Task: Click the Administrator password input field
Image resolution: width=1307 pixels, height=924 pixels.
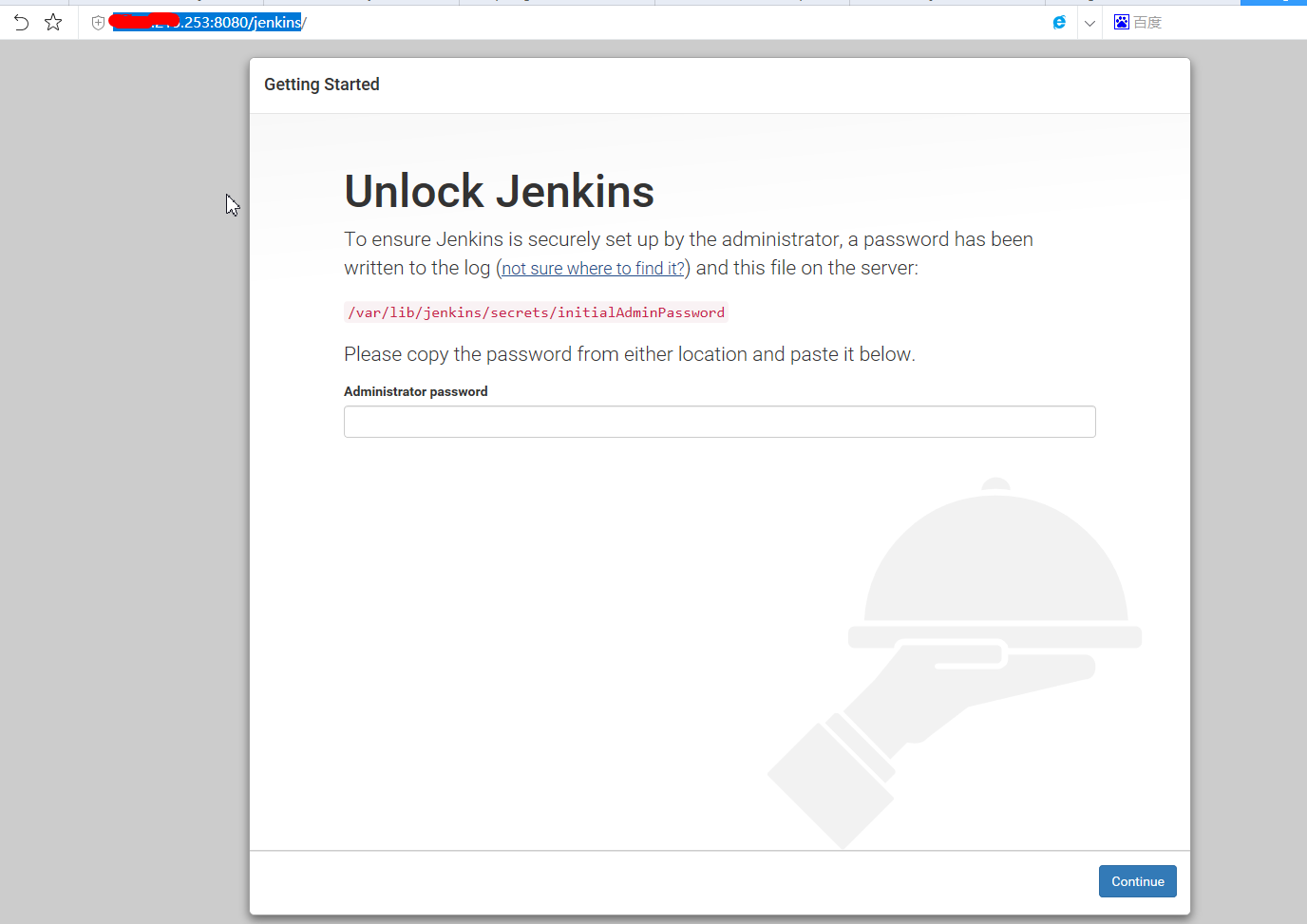Action: coord(720,422)
